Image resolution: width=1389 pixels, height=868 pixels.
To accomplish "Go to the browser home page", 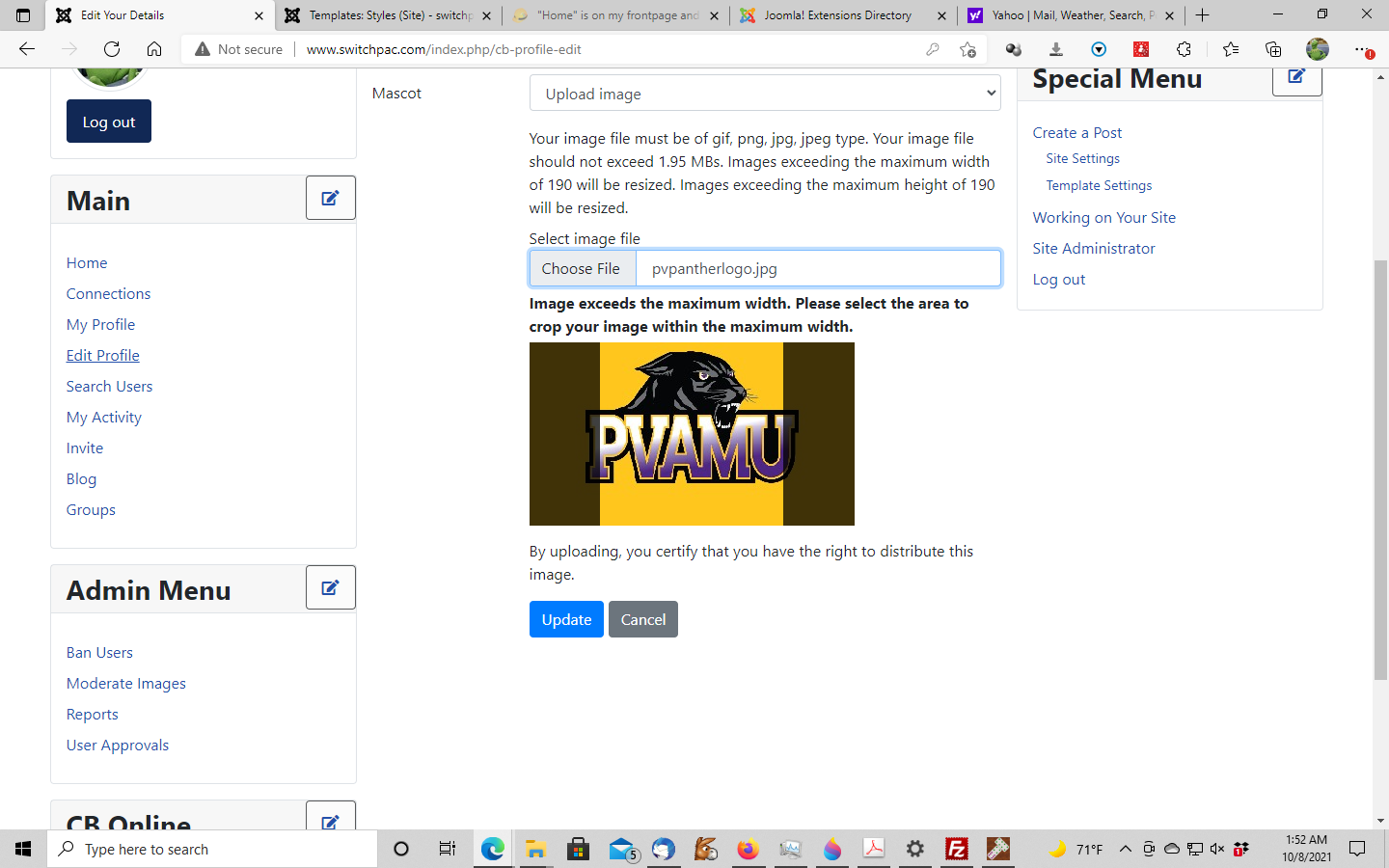I will click(x=154, y=49).
